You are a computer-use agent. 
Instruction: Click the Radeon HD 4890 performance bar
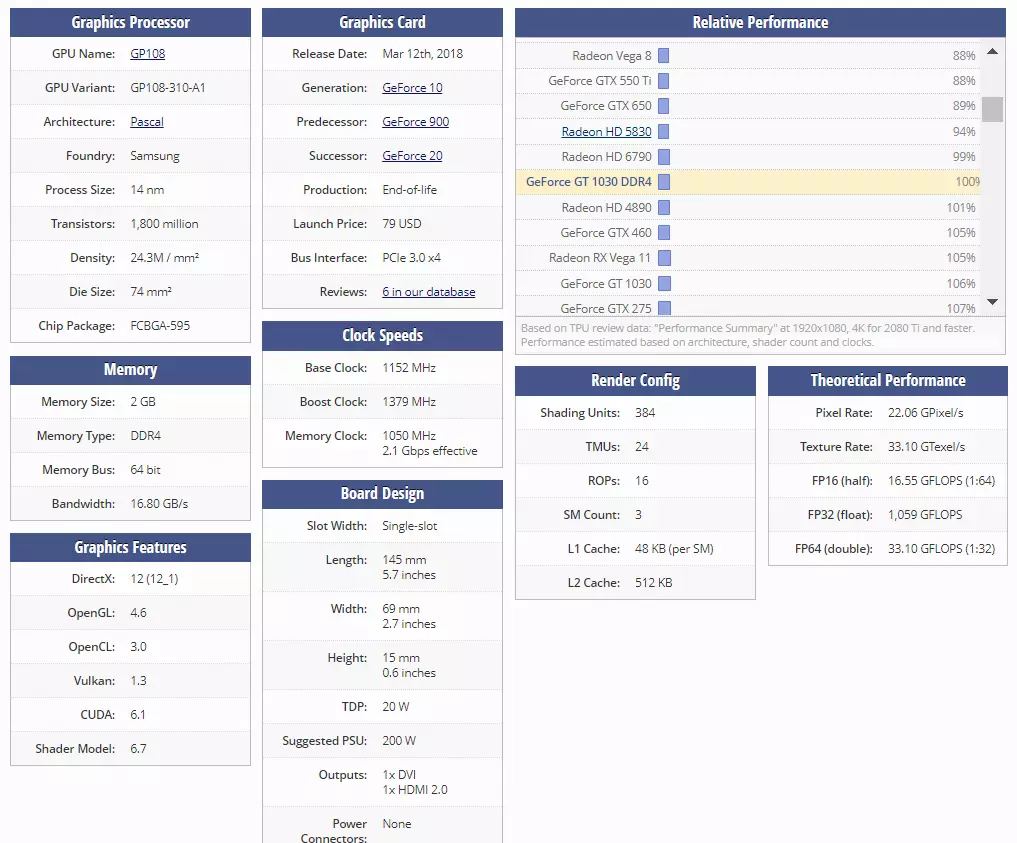pos(664,208)
